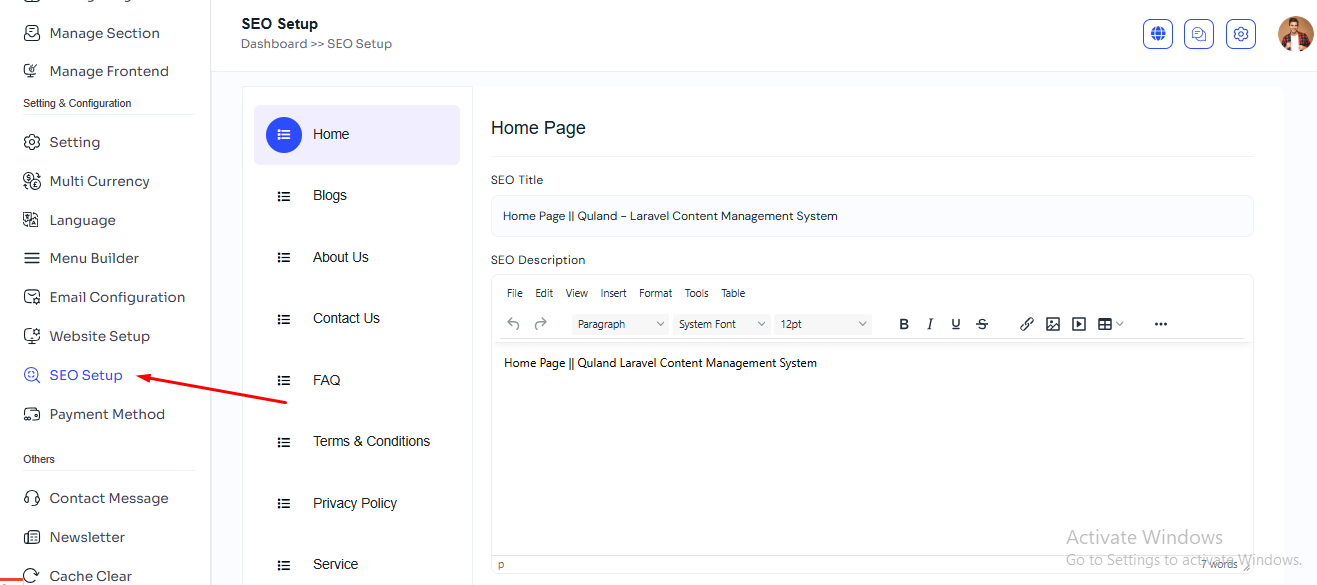Toggle strikethrough formatting
This screenshot has width=1317, height=585.
(x=982, y=324)
